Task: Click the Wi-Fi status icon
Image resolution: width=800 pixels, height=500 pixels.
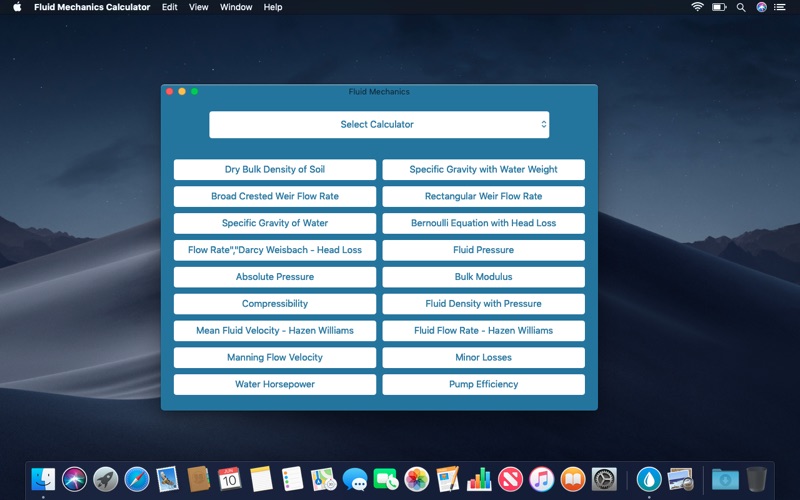Action: (x=697, y=7)
